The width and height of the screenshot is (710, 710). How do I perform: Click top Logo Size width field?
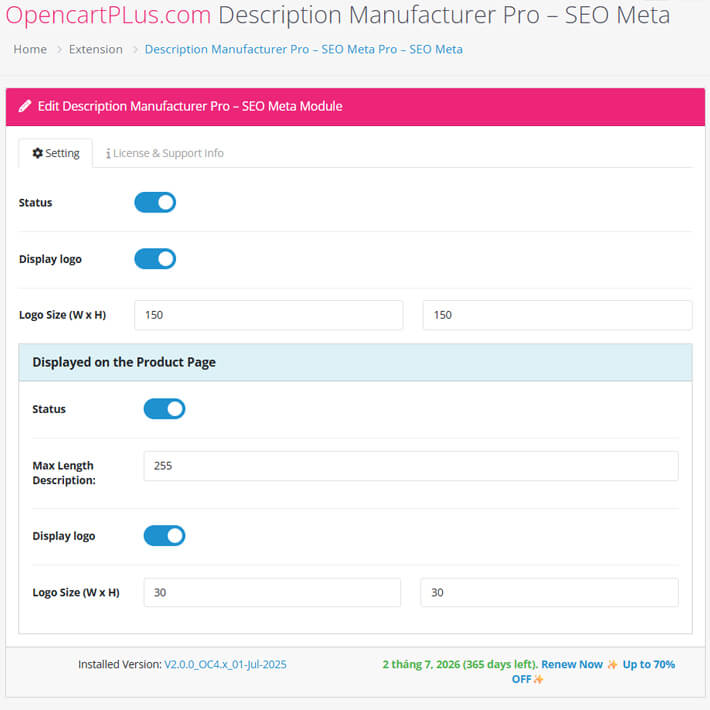269,315
